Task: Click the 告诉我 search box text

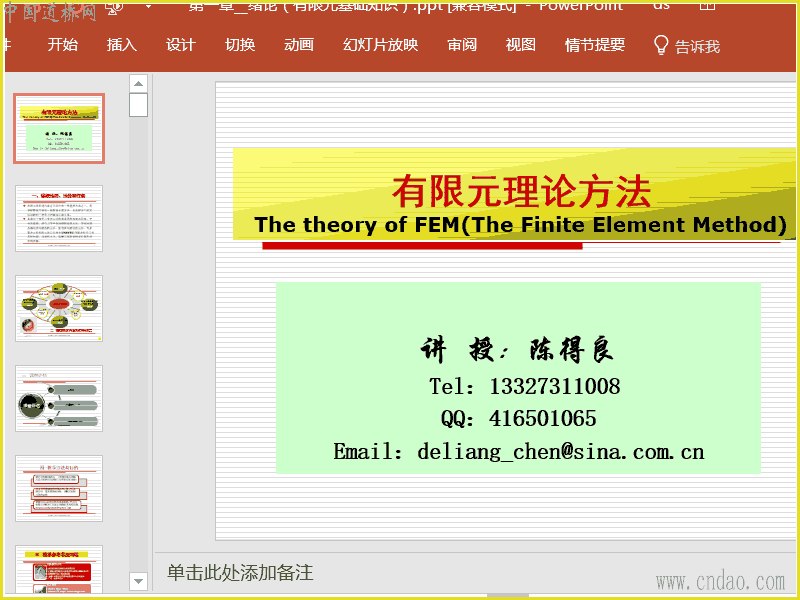Action: click(x=697, y=47)
